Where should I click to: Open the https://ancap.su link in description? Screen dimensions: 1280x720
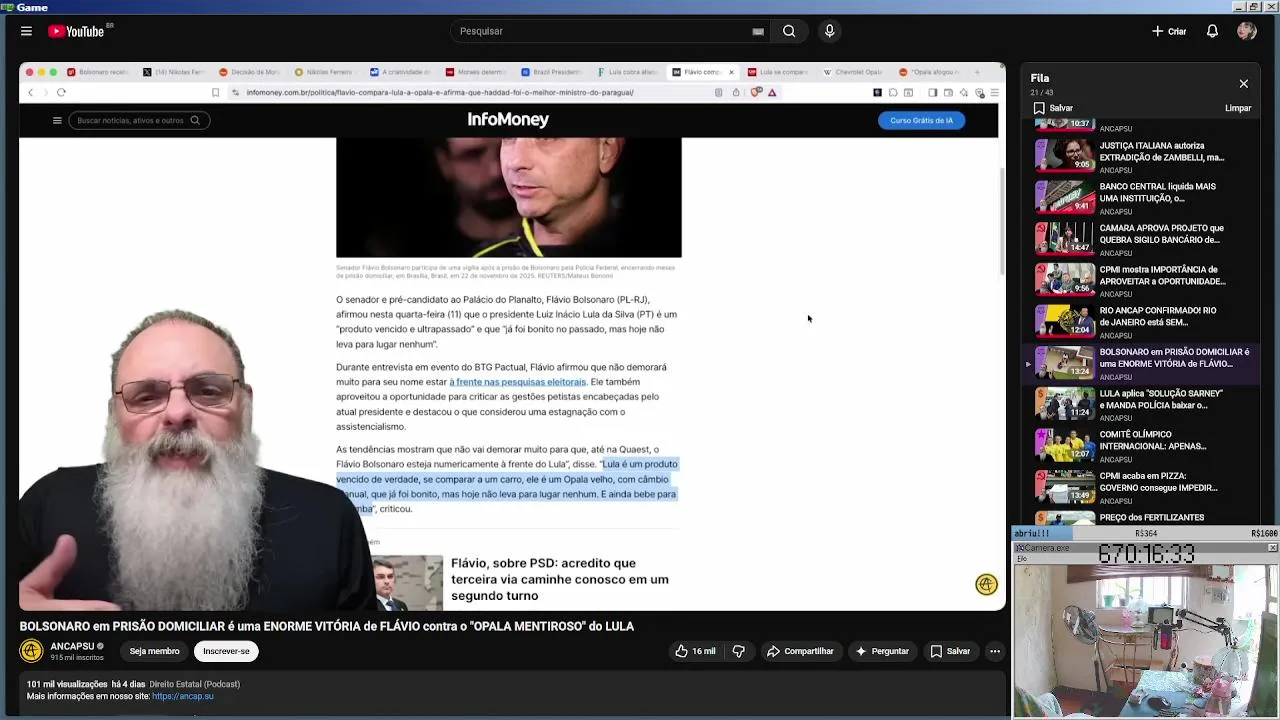click(182, 696)
